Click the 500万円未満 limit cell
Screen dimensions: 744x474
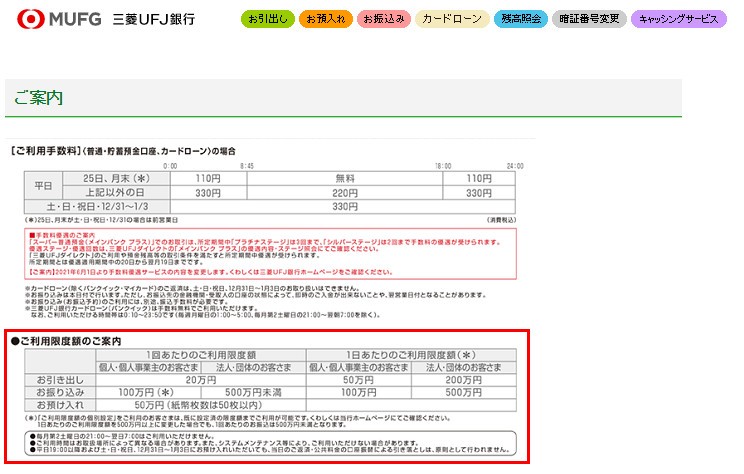pos(253,392)
